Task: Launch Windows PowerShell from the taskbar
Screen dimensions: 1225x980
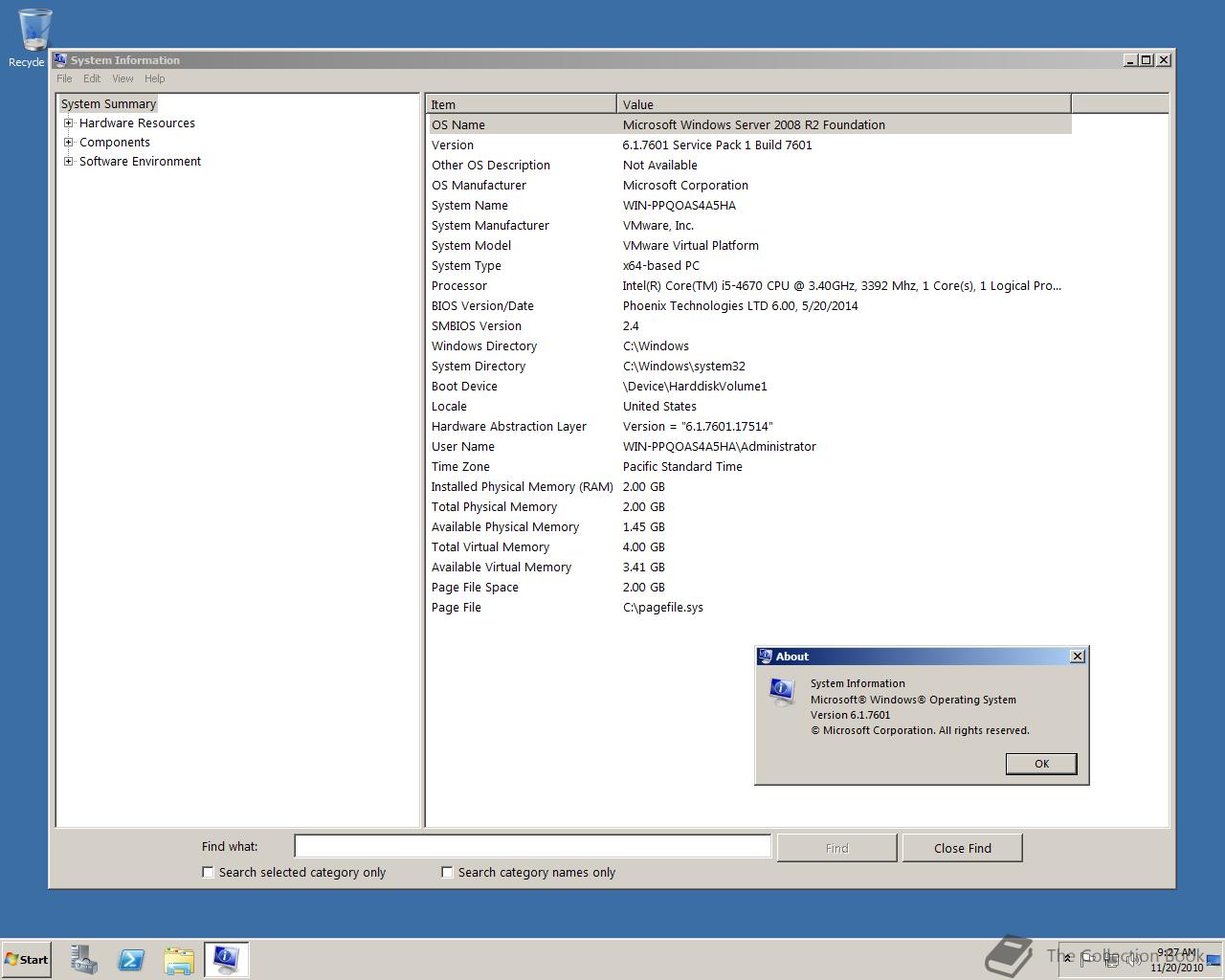Action: coord(131,959)
